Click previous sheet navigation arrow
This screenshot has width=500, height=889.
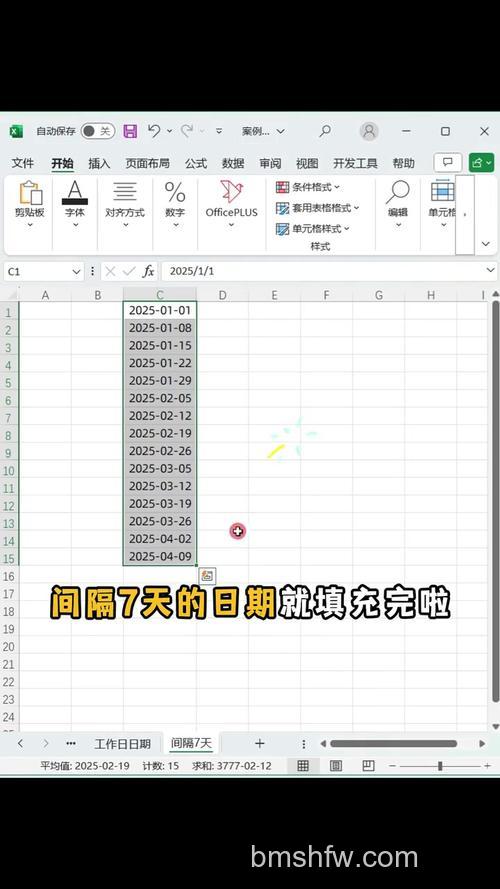20,743
